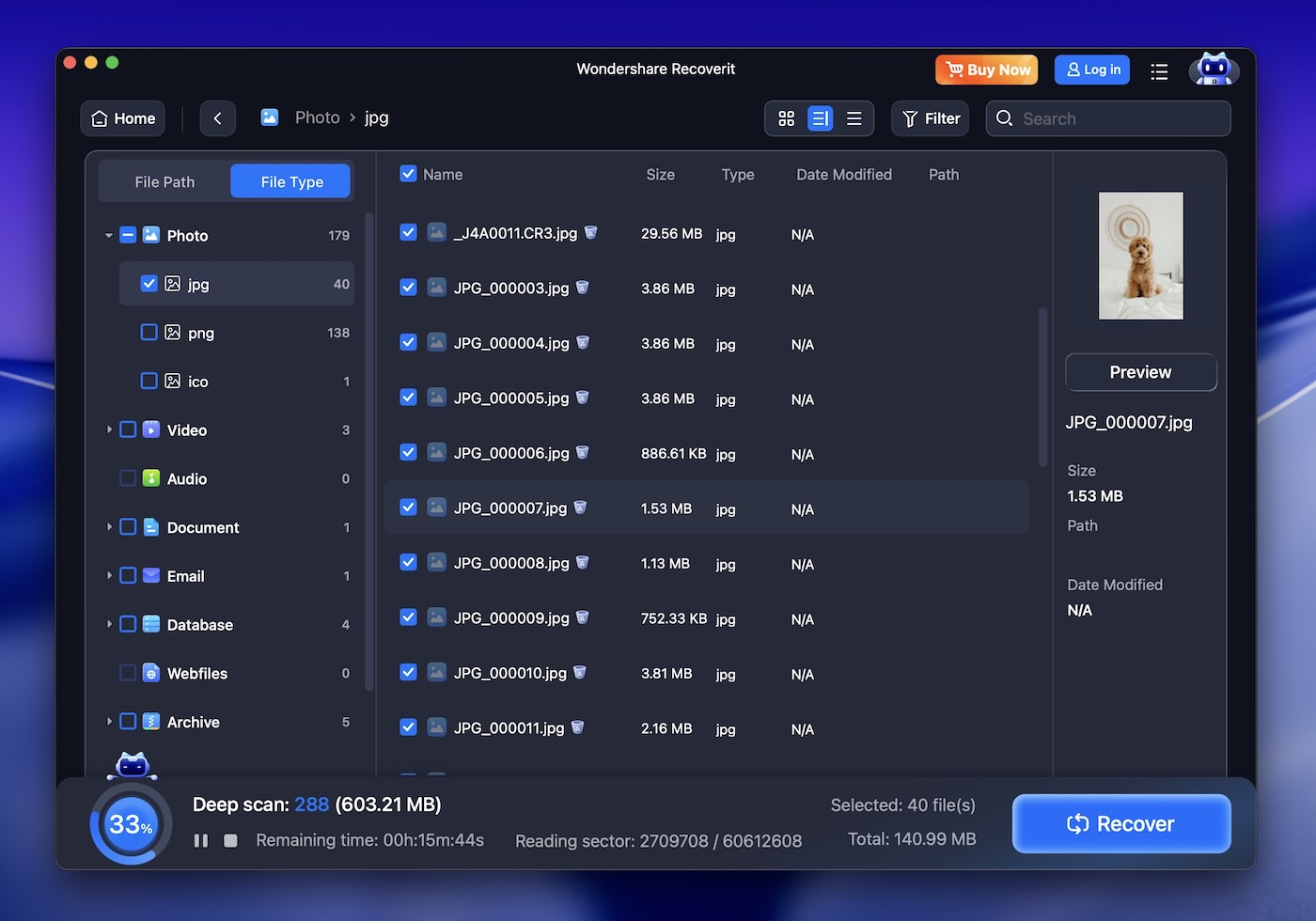Click the dog photo preview thumbnail
Screen dimensions: 1316x921
(x=1140, y=256)
